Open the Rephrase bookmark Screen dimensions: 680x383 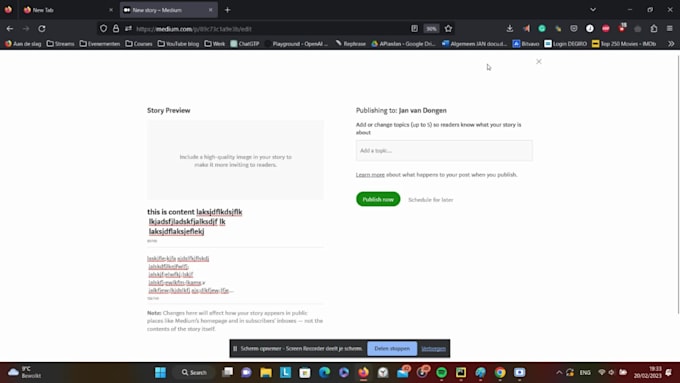point(350,44)
